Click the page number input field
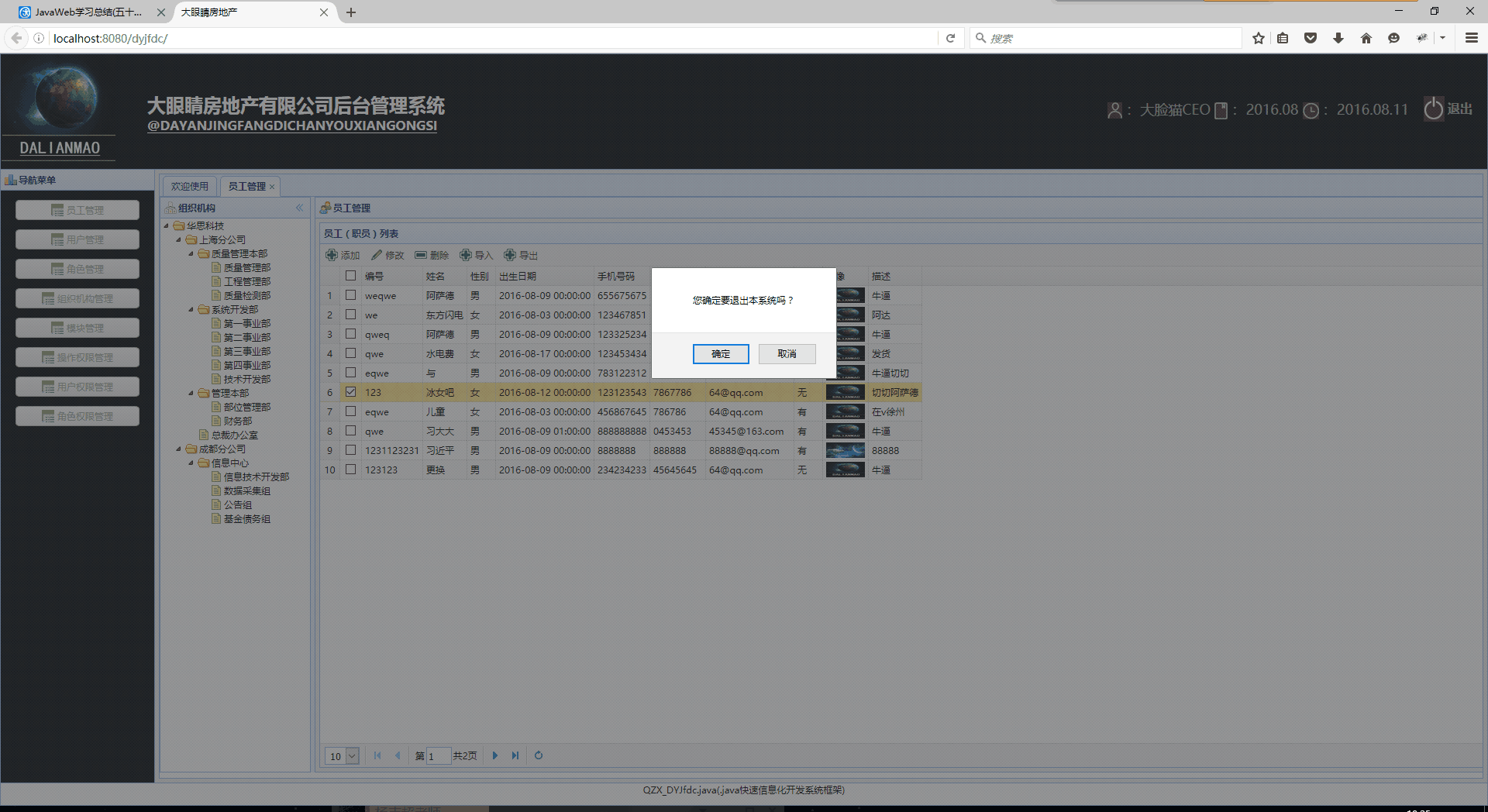Image resolution: width=1488 pixels, height=812 pixels. (439, 756)
